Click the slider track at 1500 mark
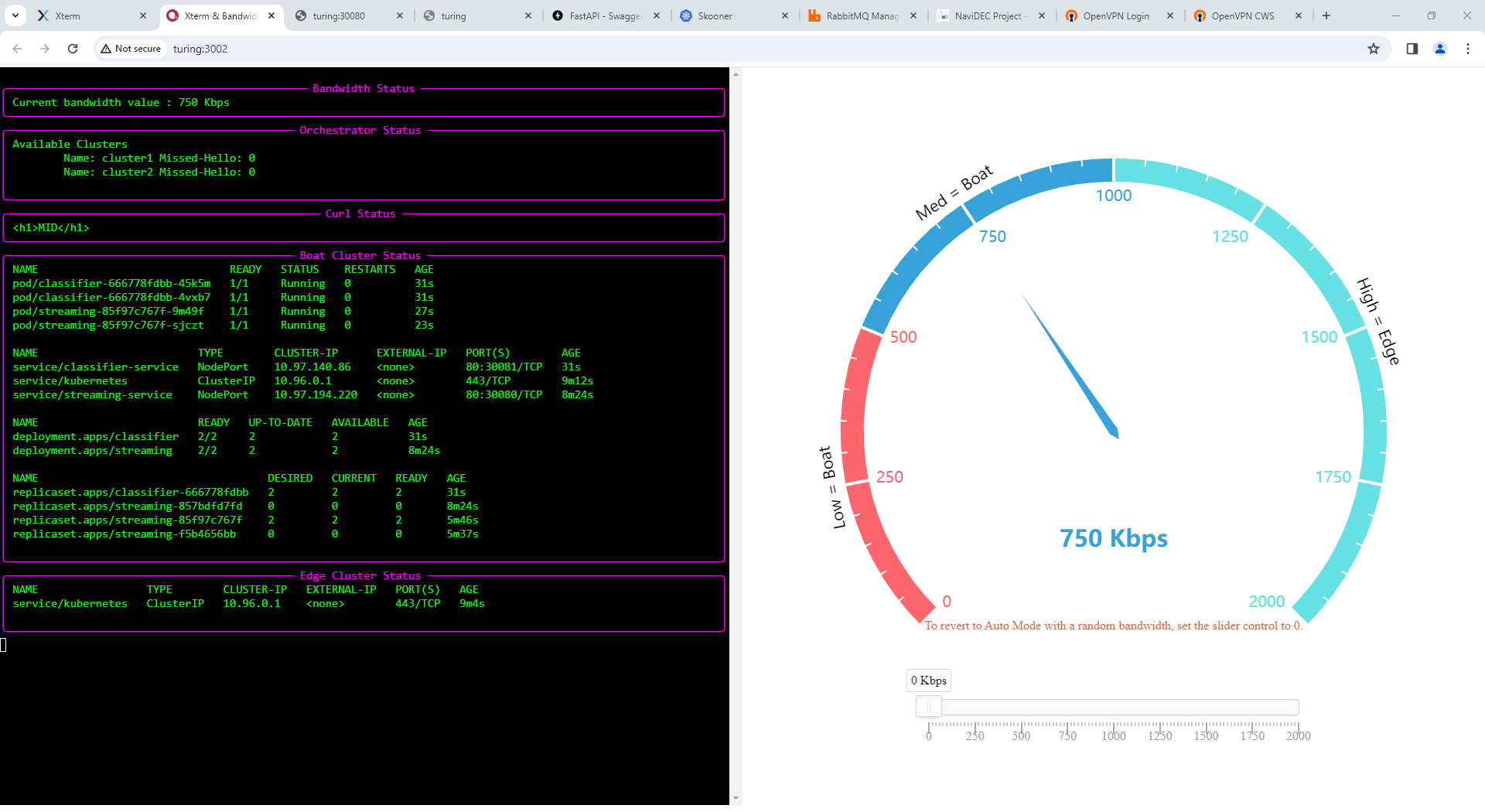The height and width of the screenshot is (812, 1485). click(x=1206, y=707)
